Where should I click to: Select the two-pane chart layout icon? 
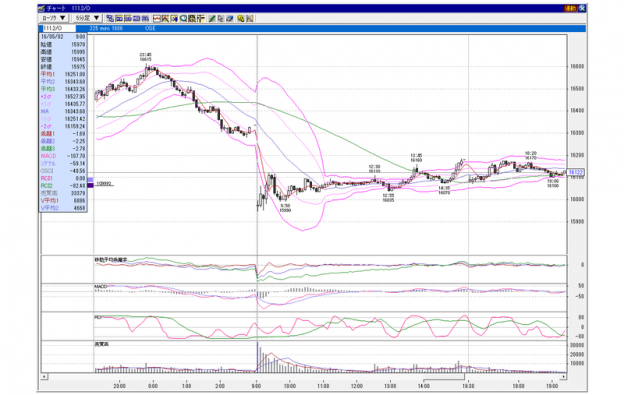tap(128, 18)
